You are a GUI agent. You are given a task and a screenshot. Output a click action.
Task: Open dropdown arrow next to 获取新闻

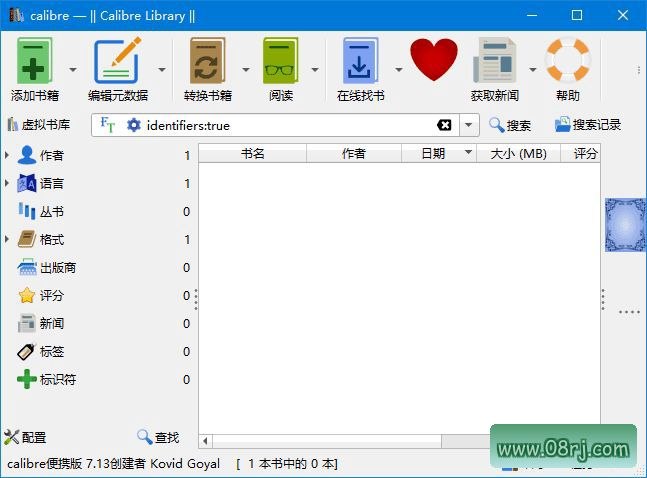tap(533, 69)
